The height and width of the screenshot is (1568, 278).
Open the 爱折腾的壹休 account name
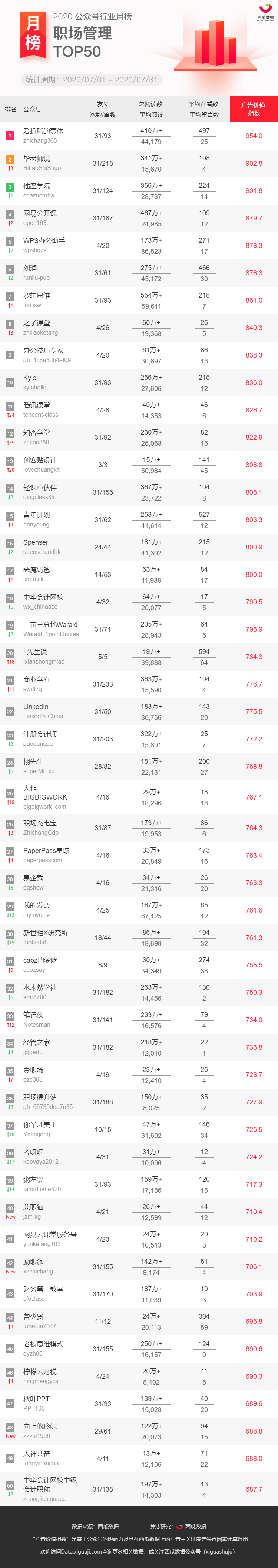[x=43, y=131]
